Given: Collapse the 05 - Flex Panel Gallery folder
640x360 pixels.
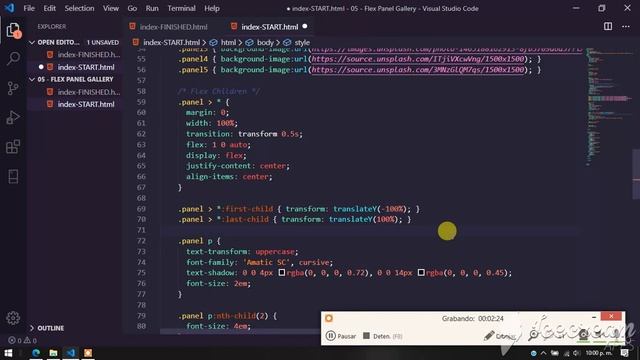Looking at the screenshot, I should [x=32, y=79].
